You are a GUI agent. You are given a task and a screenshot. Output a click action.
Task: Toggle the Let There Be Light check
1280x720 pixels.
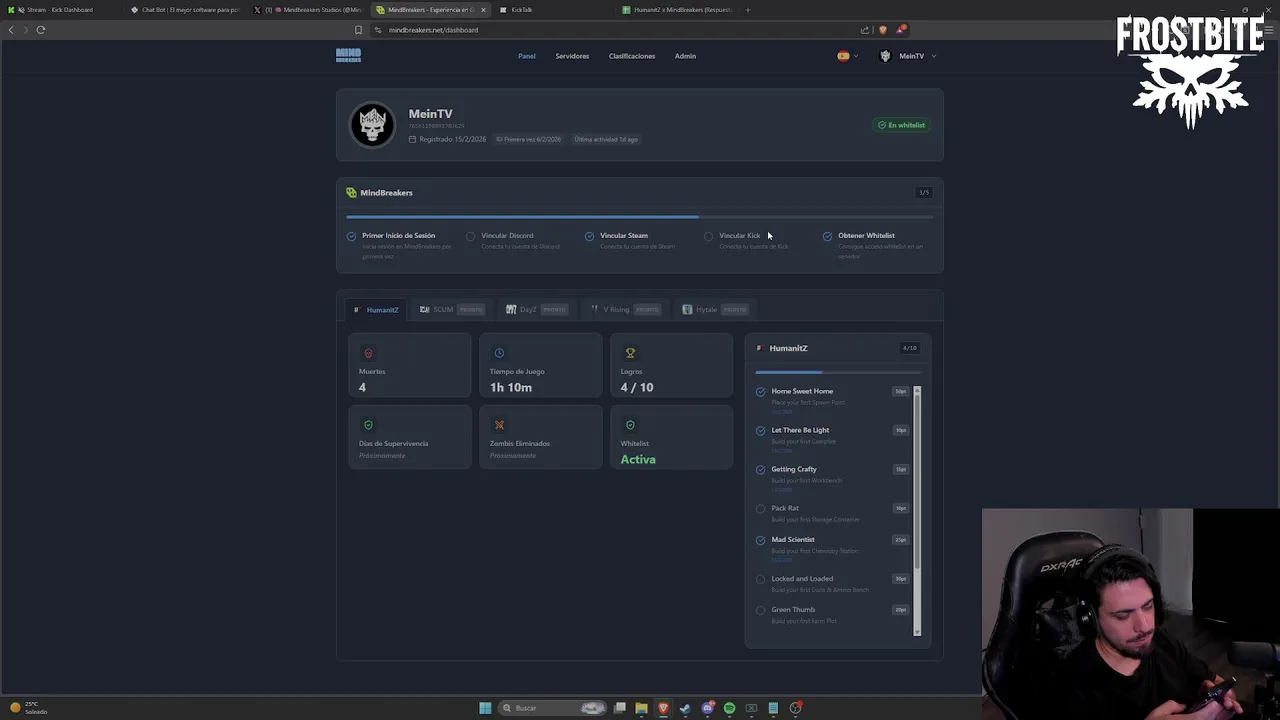pyautogui.click(x=761, y=431)
